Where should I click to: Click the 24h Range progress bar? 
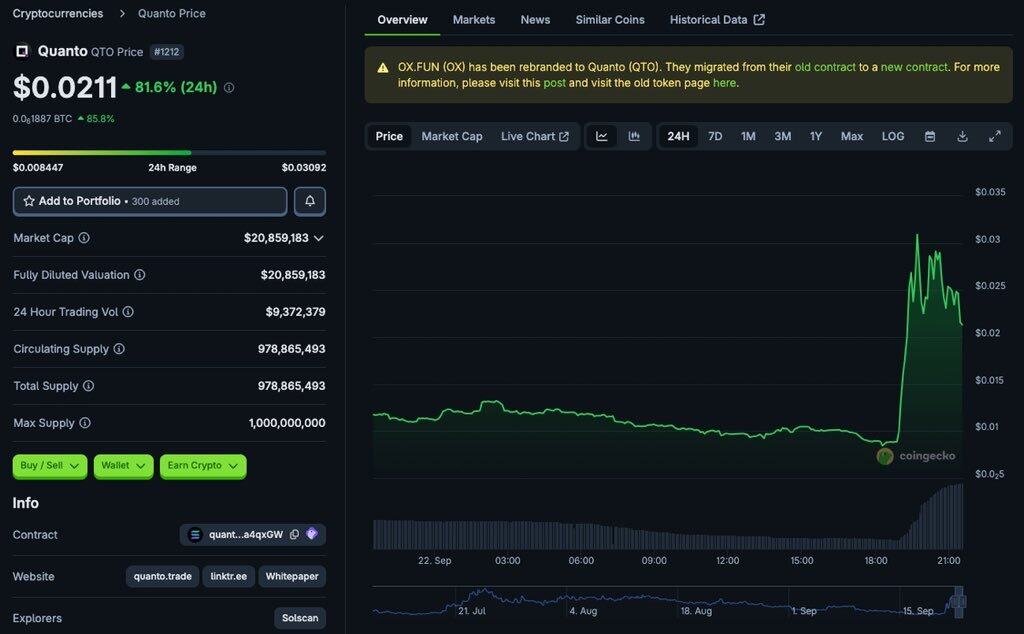[x=169, y=153]
